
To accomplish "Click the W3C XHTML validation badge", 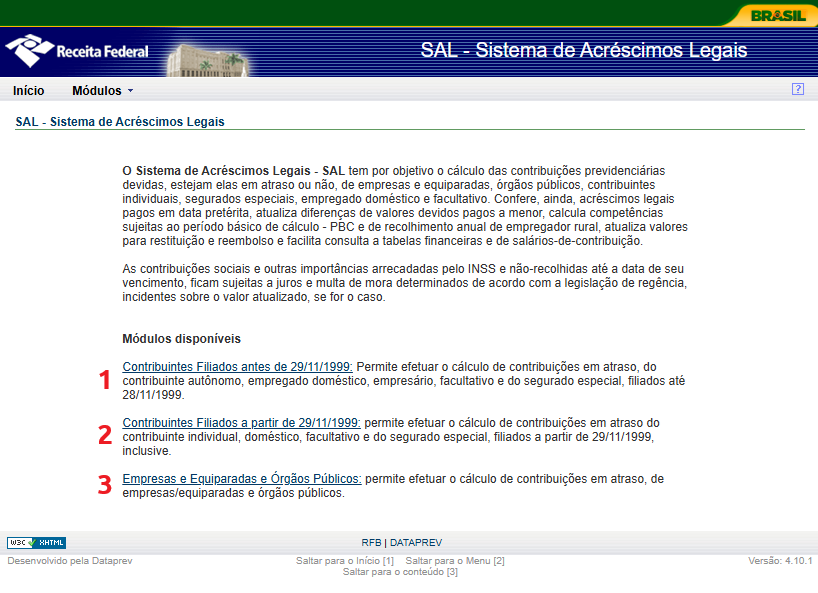I will tap(36, 543).
